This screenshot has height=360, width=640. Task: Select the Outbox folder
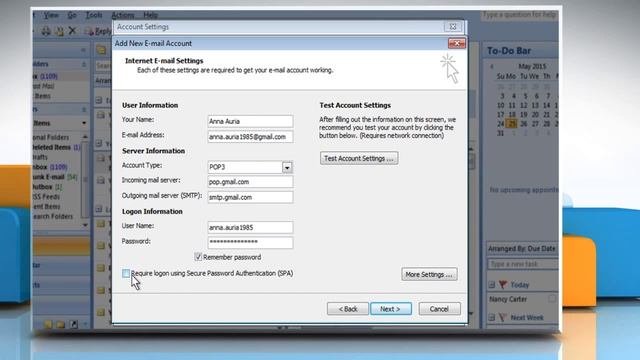tap(47, 187)
